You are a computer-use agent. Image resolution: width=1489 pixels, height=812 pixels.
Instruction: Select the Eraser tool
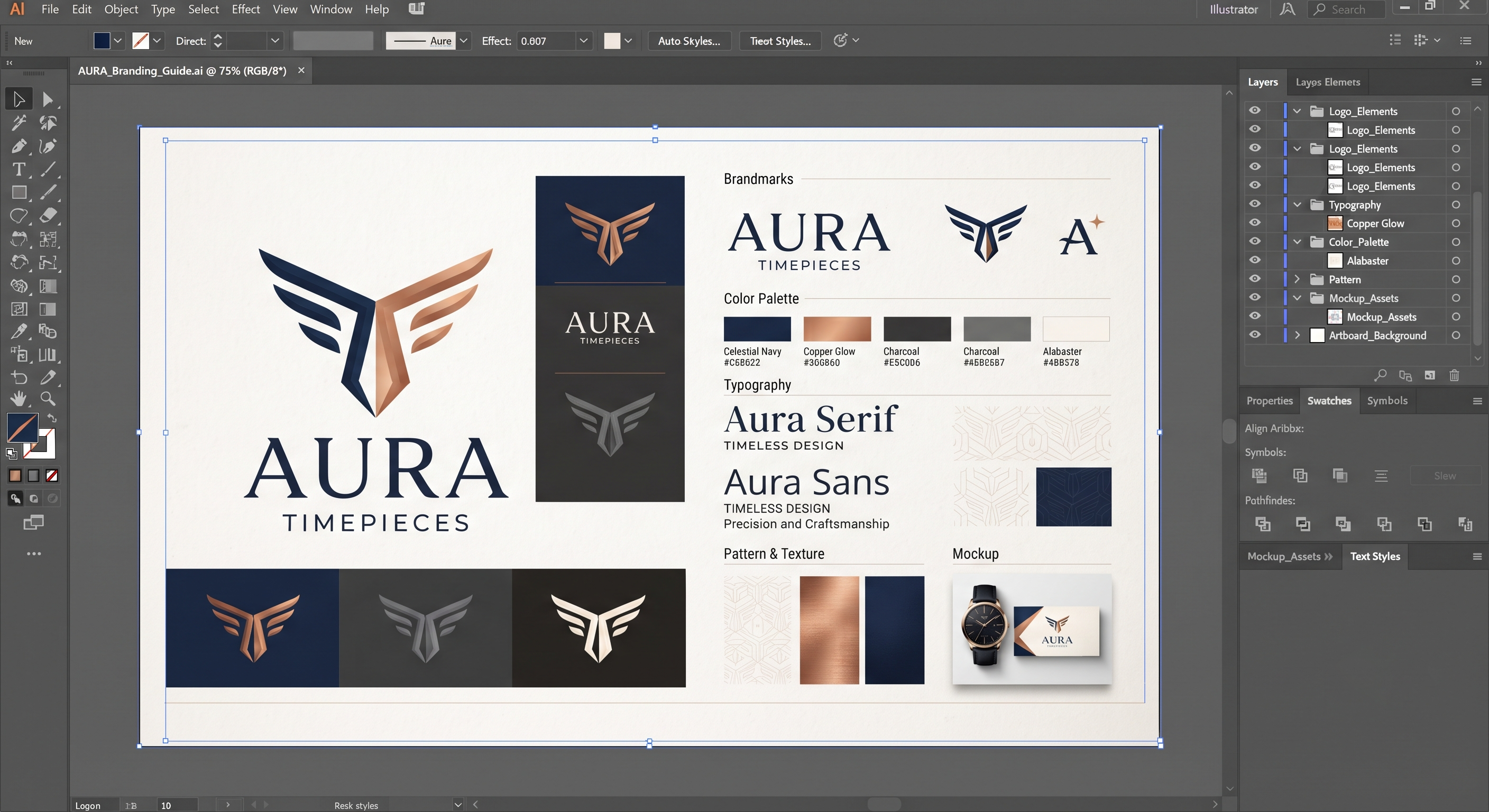[48, 216]
